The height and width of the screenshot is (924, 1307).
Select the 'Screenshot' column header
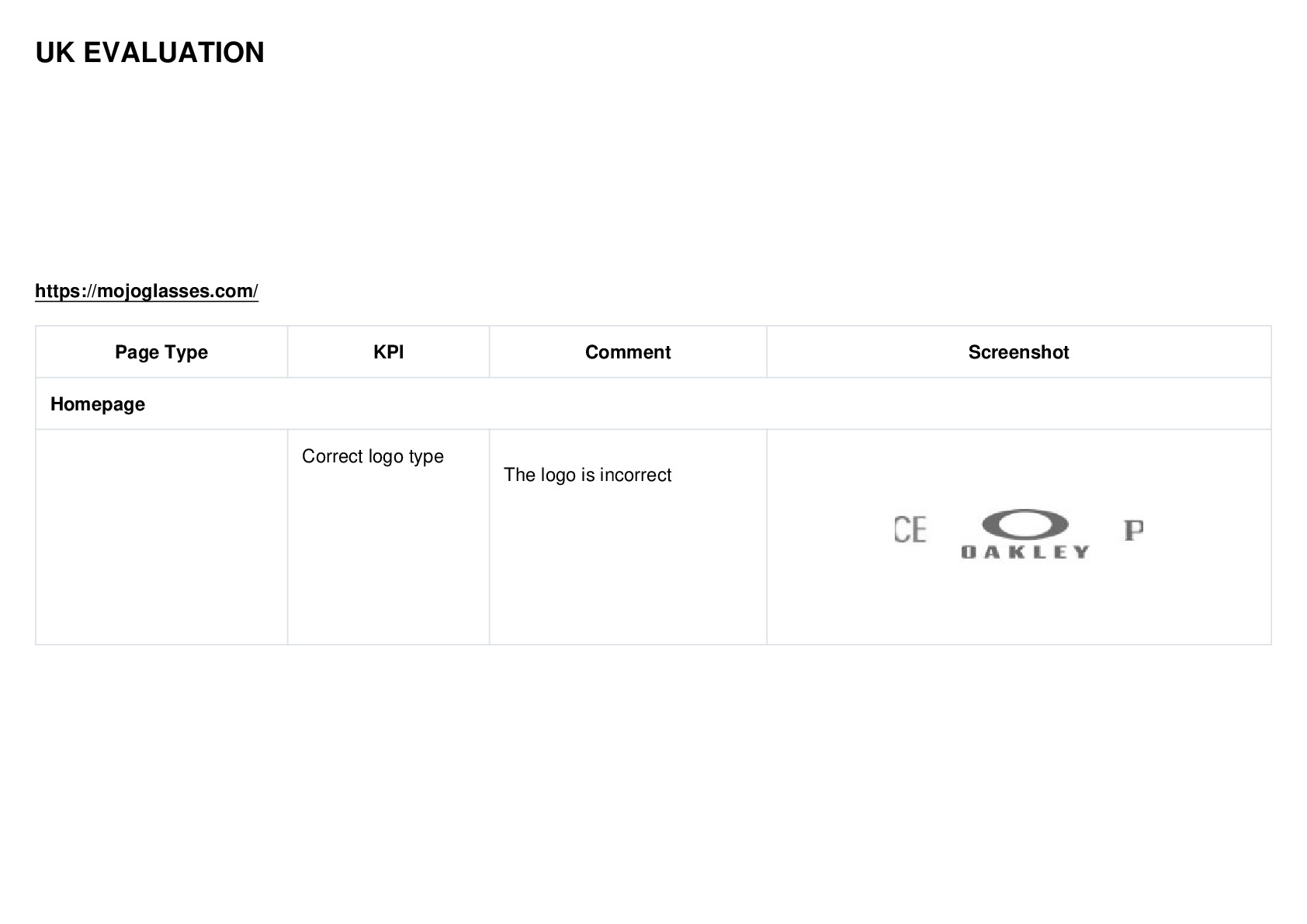[x=1018, y=352]
